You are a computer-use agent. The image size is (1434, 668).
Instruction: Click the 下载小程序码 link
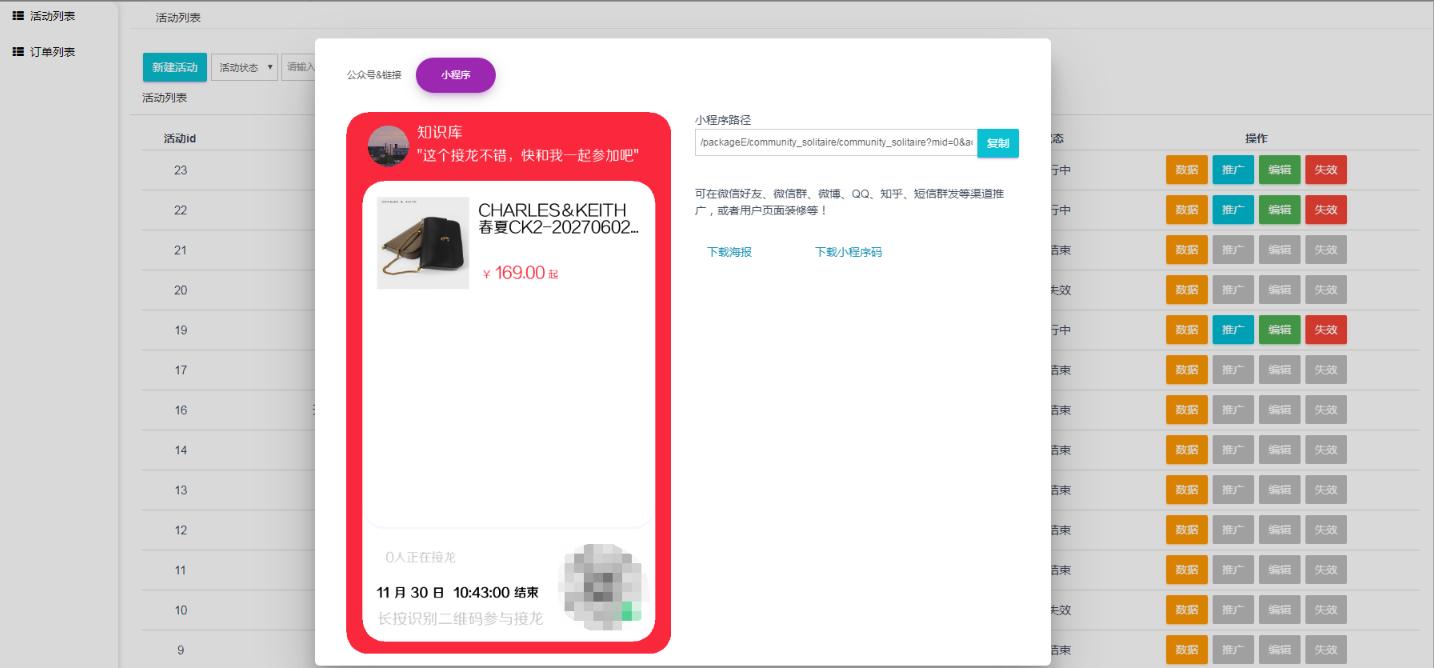click(x=848, y=252)
